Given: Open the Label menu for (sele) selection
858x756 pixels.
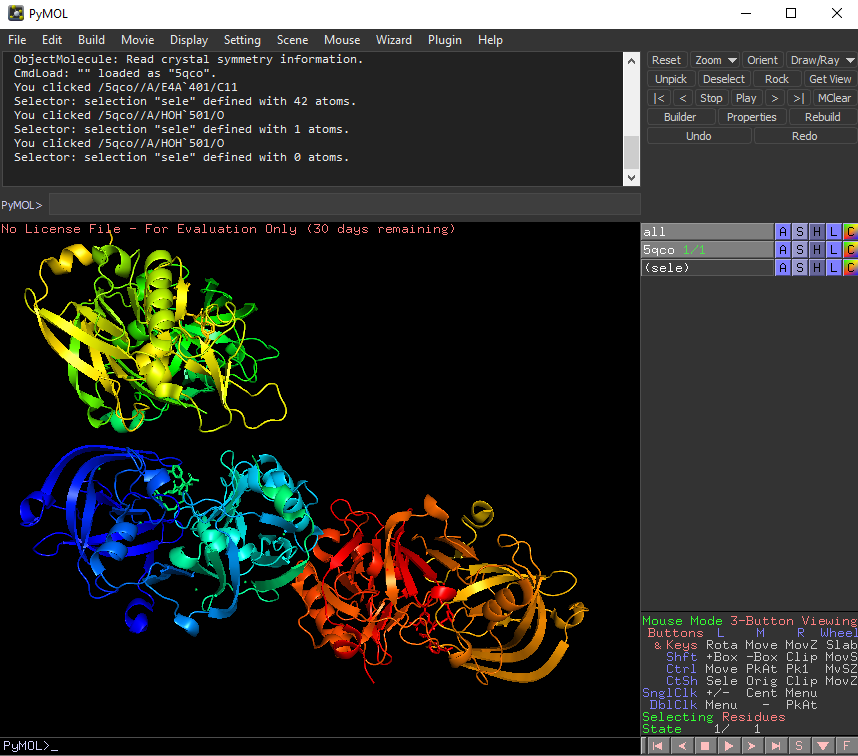Looking at the screenshot, I should [833, 268].
